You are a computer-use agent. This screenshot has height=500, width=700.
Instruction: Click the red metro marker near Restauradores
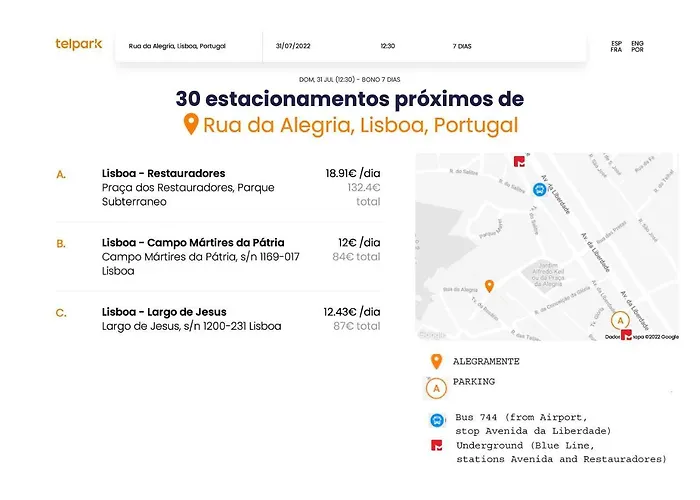626,336
